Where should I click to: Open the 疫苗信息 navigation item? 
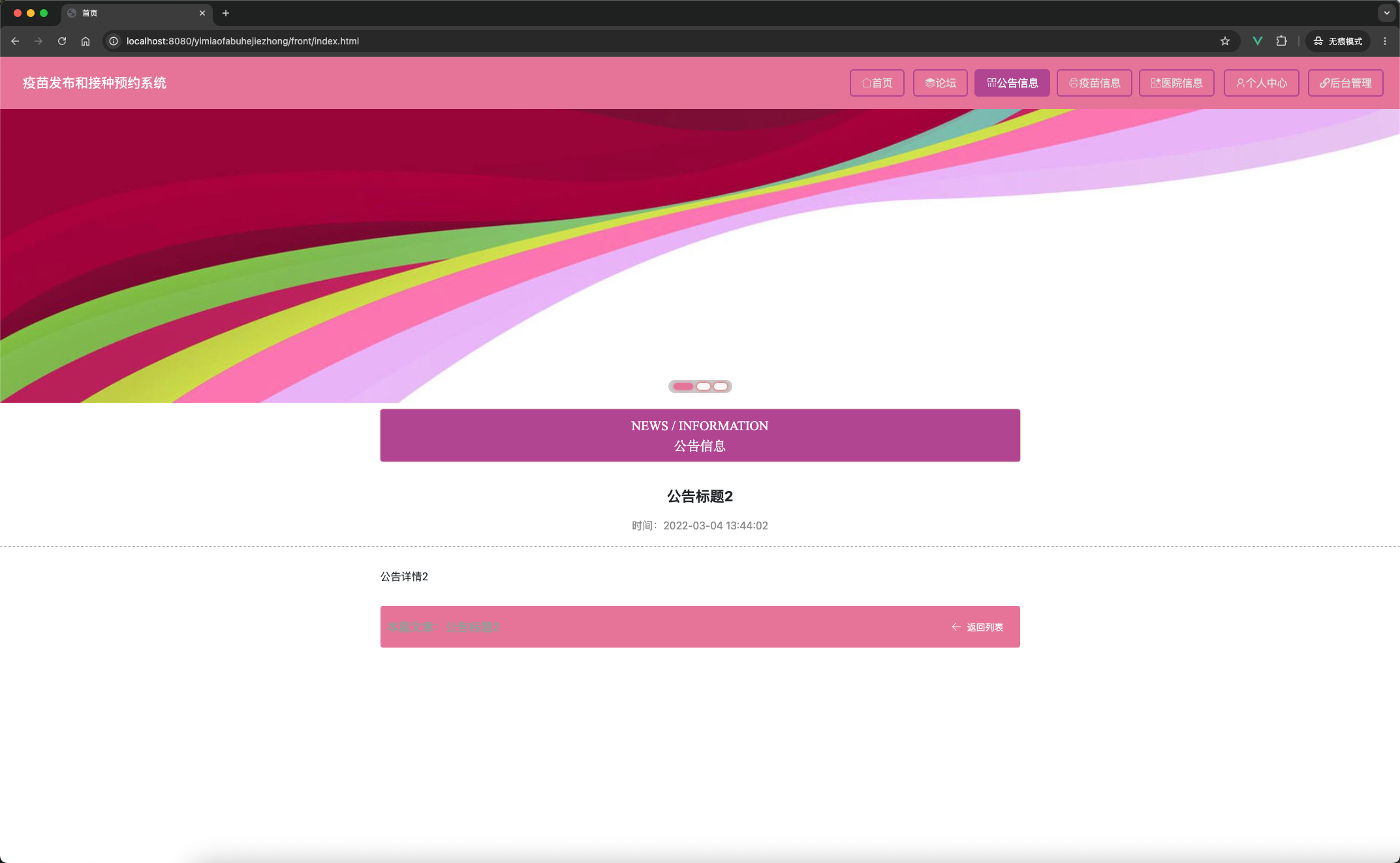tap(1095, 83)
